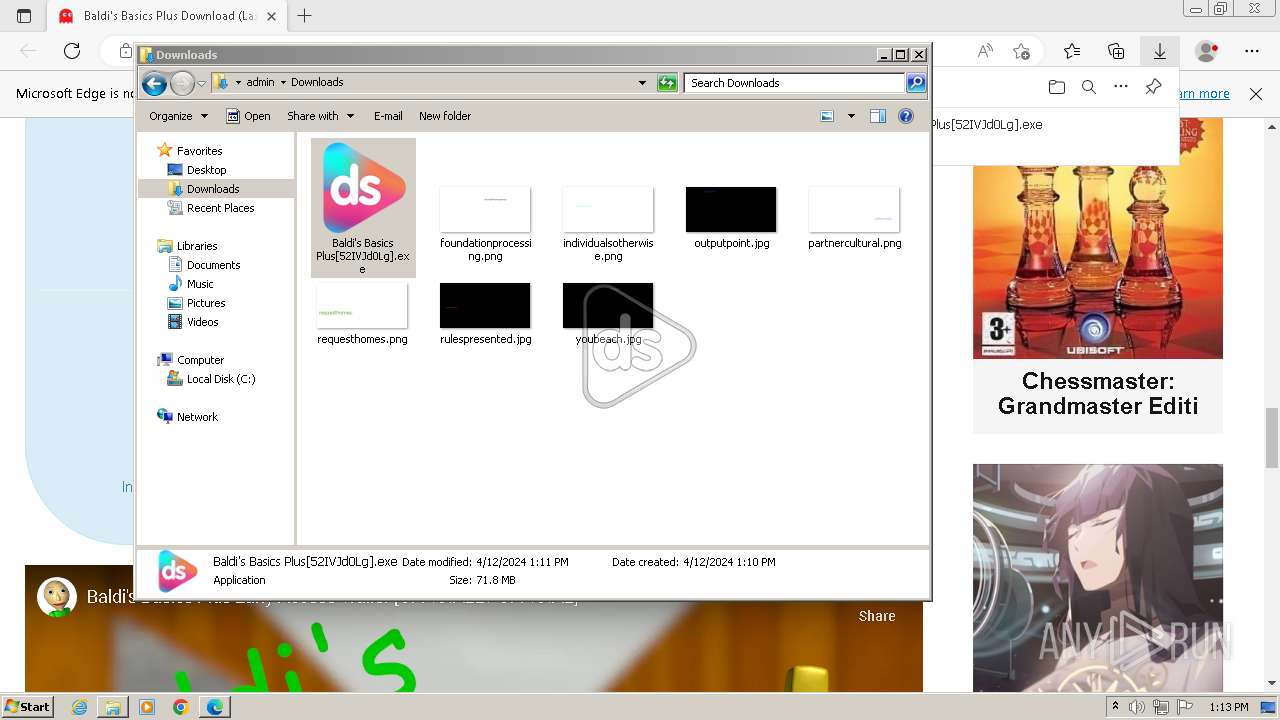This screenshot has width=1280, height=720.
Task: Select the foundationprocessing.png thumbnail
Action: click(485, 209)
